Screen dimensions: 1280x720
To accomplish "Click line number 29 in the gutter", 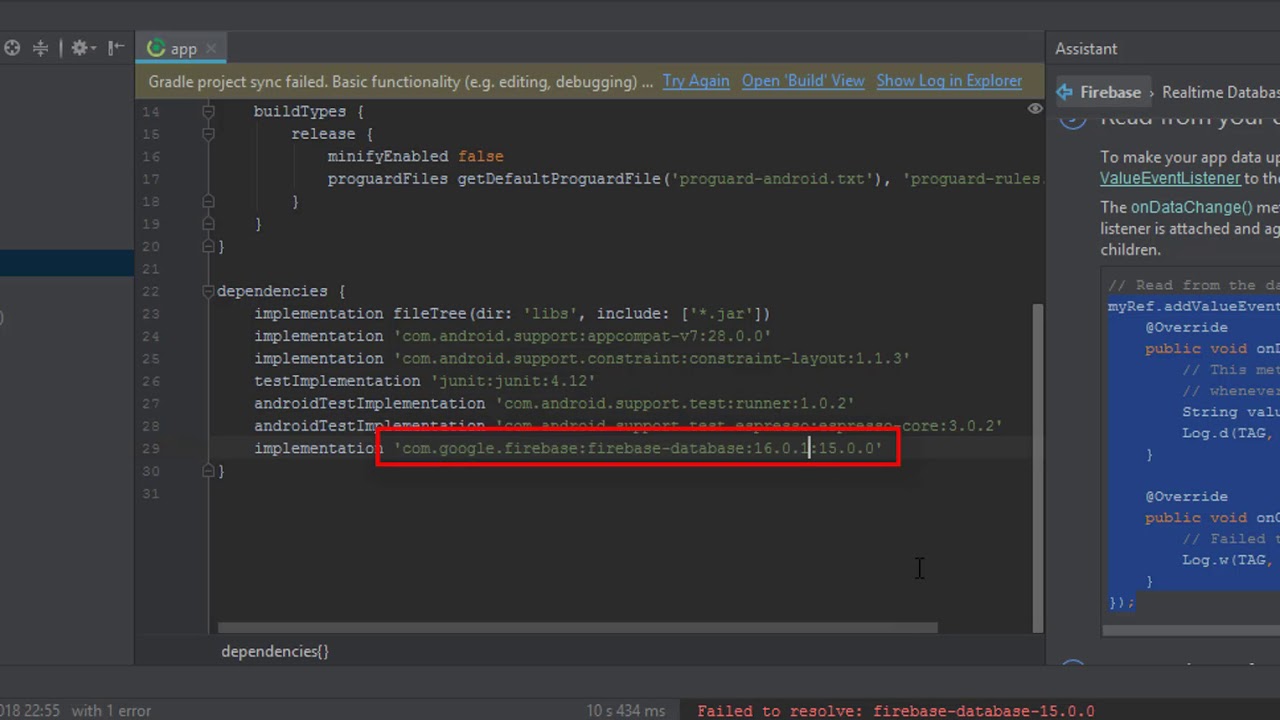I will 150,448.
